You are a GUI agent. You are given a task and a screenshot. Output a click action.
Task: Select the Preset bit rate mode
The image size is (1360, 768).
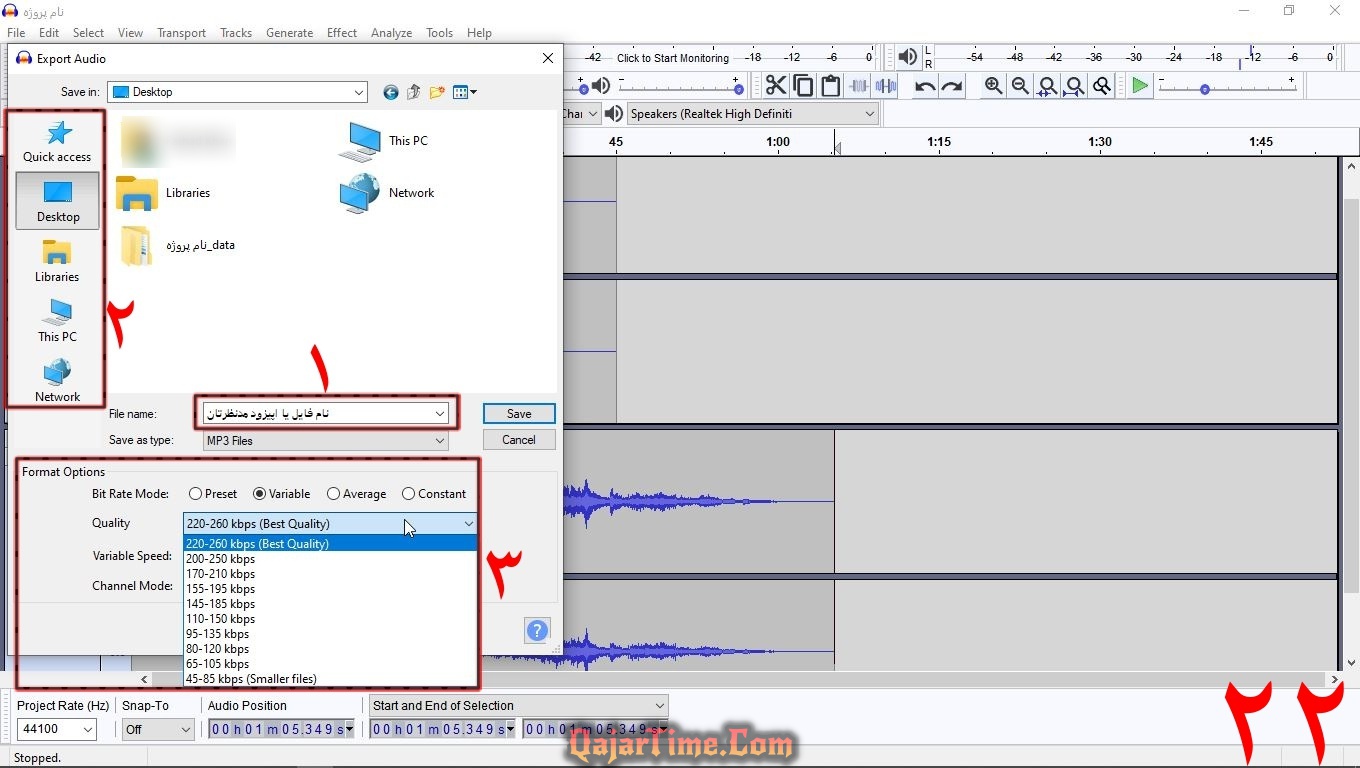tap(196, 494)
